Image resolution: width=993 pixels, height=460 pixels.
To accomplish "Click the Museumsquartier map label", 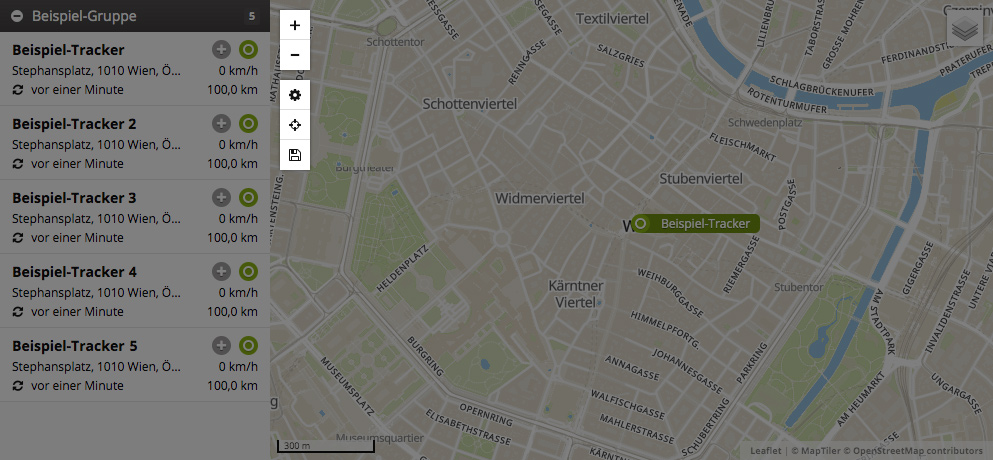I will tap(380, 438).
